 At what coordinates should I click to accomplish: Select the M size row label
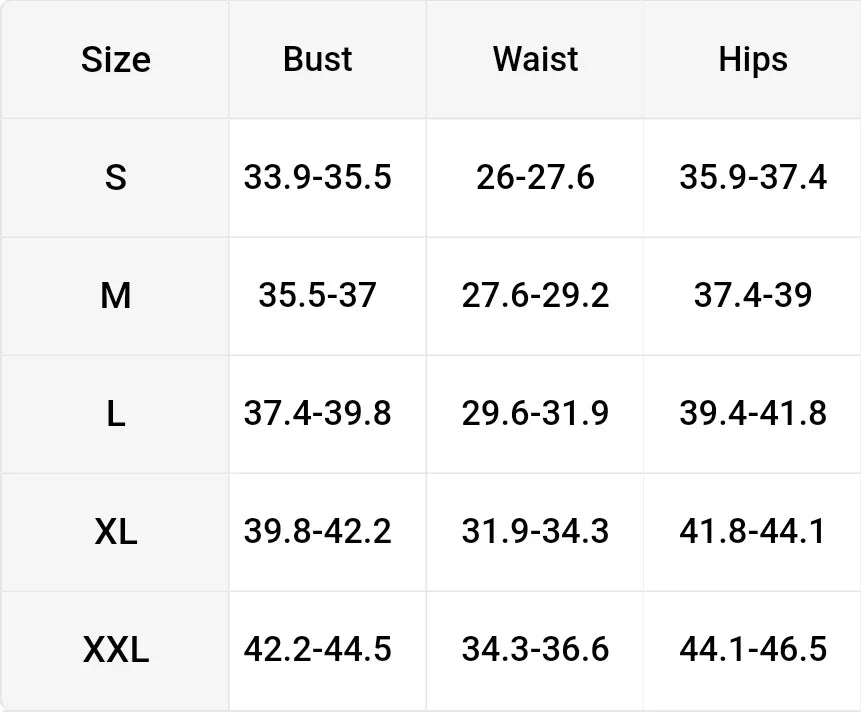point(116,295)
